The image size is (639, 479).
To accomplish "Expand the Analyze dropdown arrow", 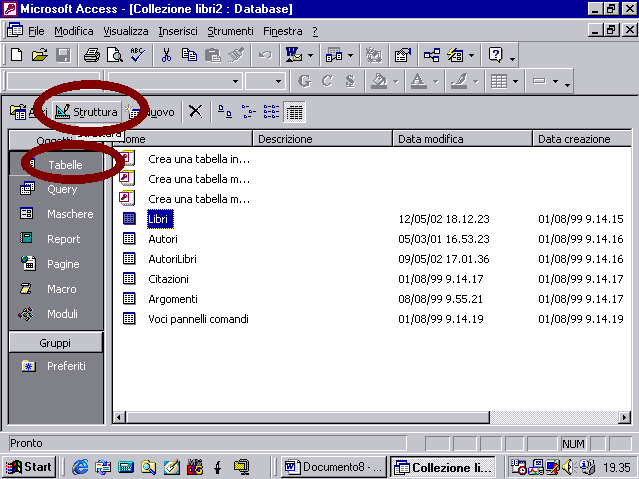I will click(350, 55).
